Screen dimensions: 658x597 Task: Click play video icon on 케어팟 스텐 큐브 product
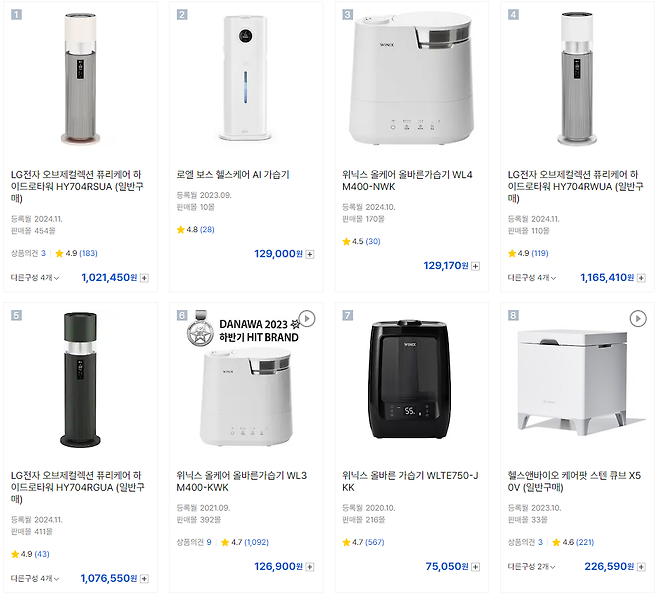tap(638, 319)
